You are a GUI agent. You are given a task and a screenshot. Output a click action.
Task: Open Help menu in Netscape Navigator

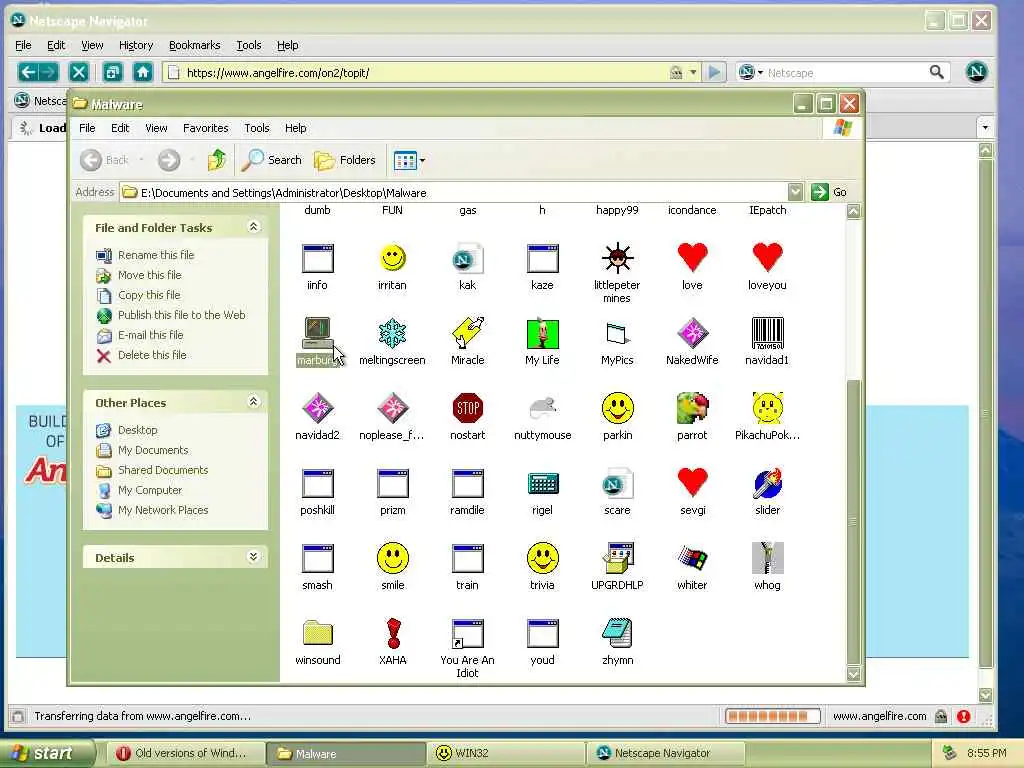tap(287, 45)
